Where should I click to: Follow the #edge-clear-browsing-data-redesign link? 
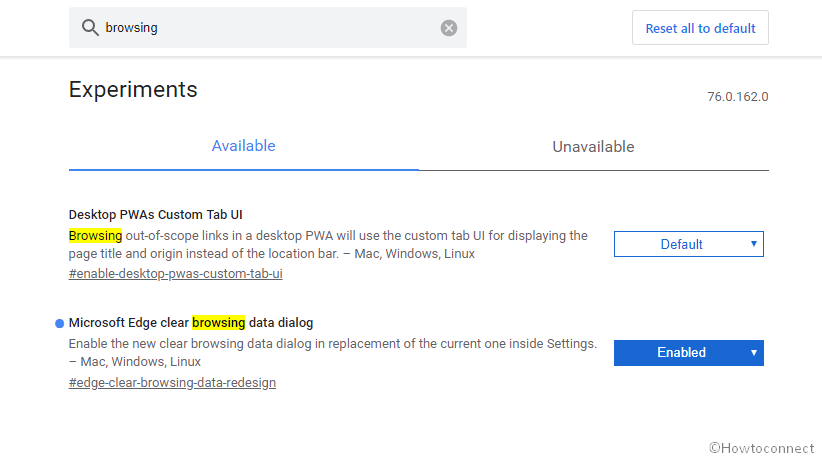point(172,383)
